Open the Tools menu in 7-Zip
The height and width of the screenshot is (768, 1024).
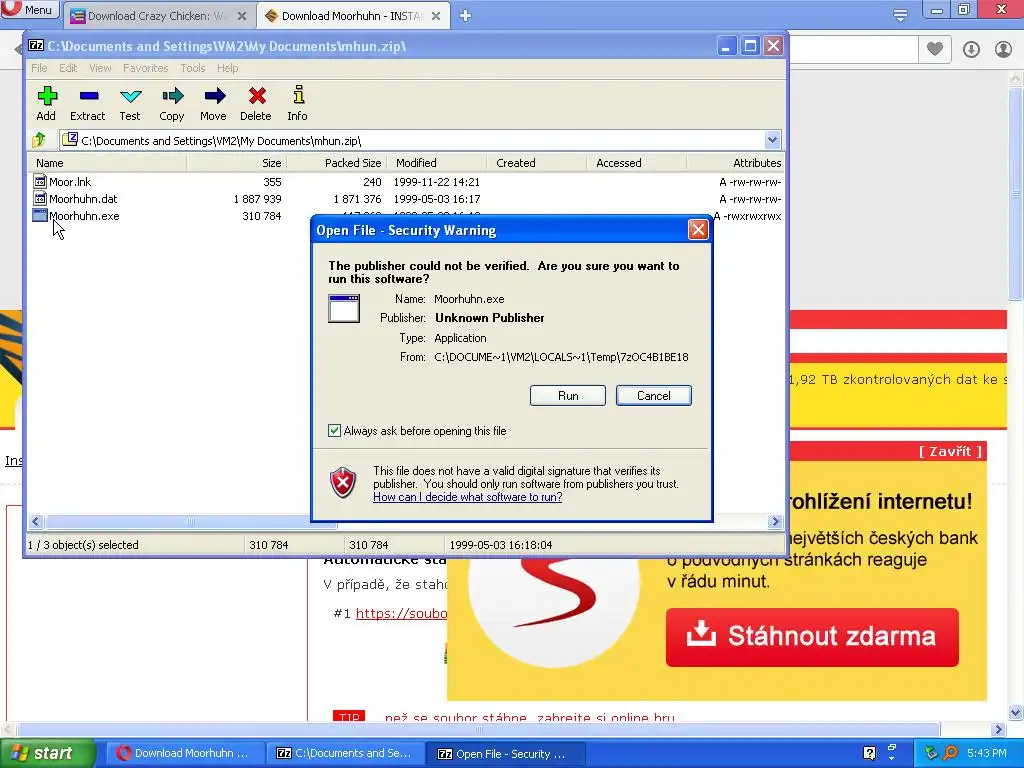point(193,68)
